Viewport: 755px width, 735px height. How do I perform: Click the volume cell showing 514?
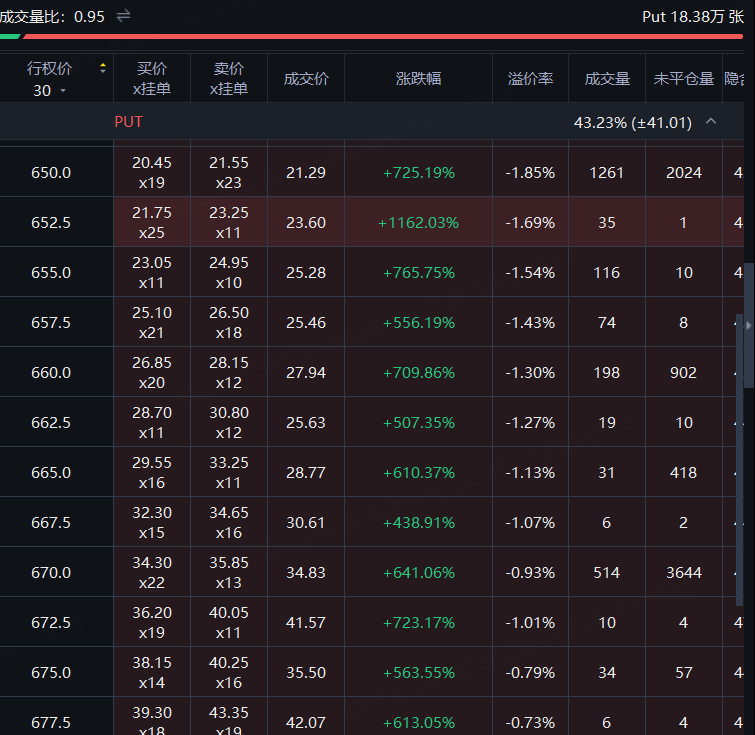(607, 573)
